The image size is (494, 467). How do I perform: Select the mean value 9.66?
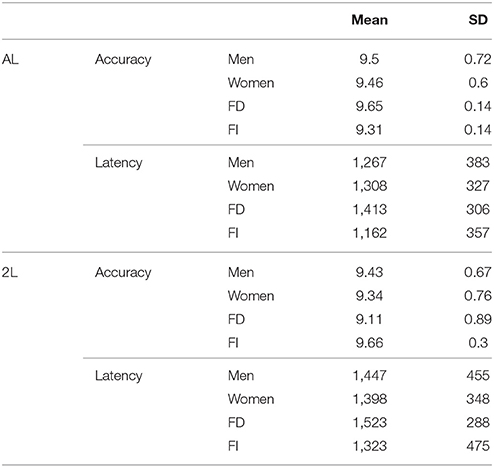(369, 343)
